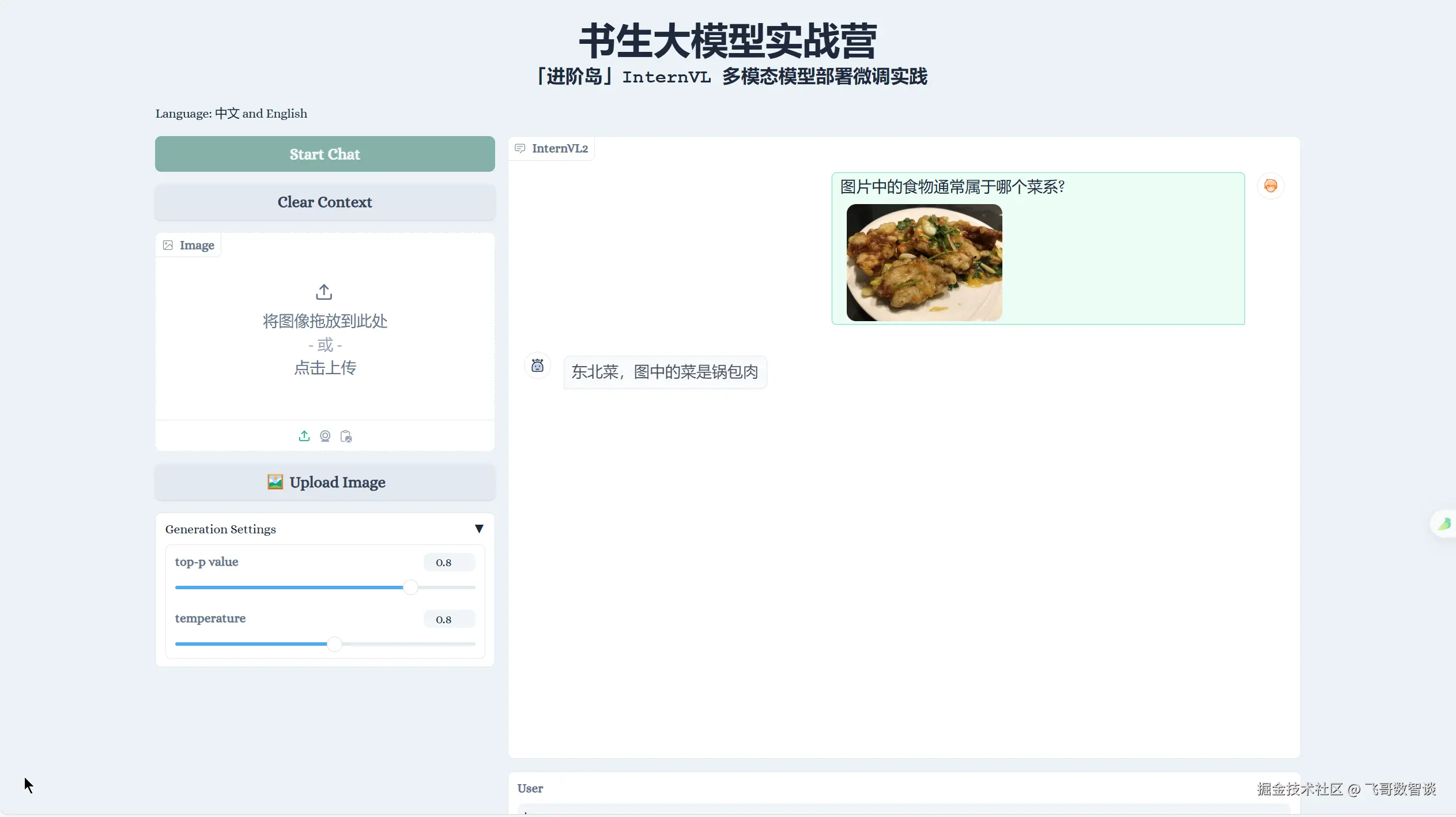The height and width of the screenshot is (817, 1456).
Task: Switch to webcam image source
Action: coord(325,436)
